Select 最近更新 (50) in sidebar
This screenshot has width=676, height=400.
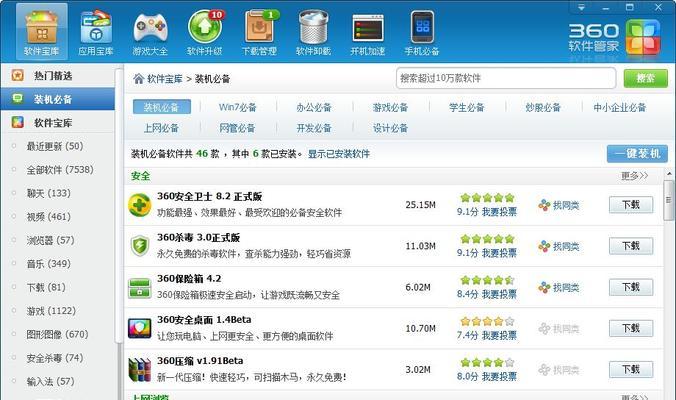55,146
